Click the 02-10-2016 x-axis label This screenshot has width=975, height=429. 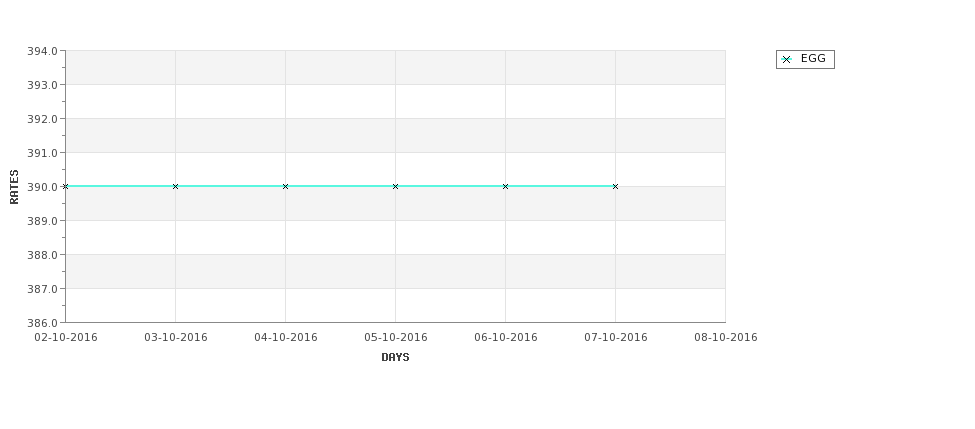(65, 338)
